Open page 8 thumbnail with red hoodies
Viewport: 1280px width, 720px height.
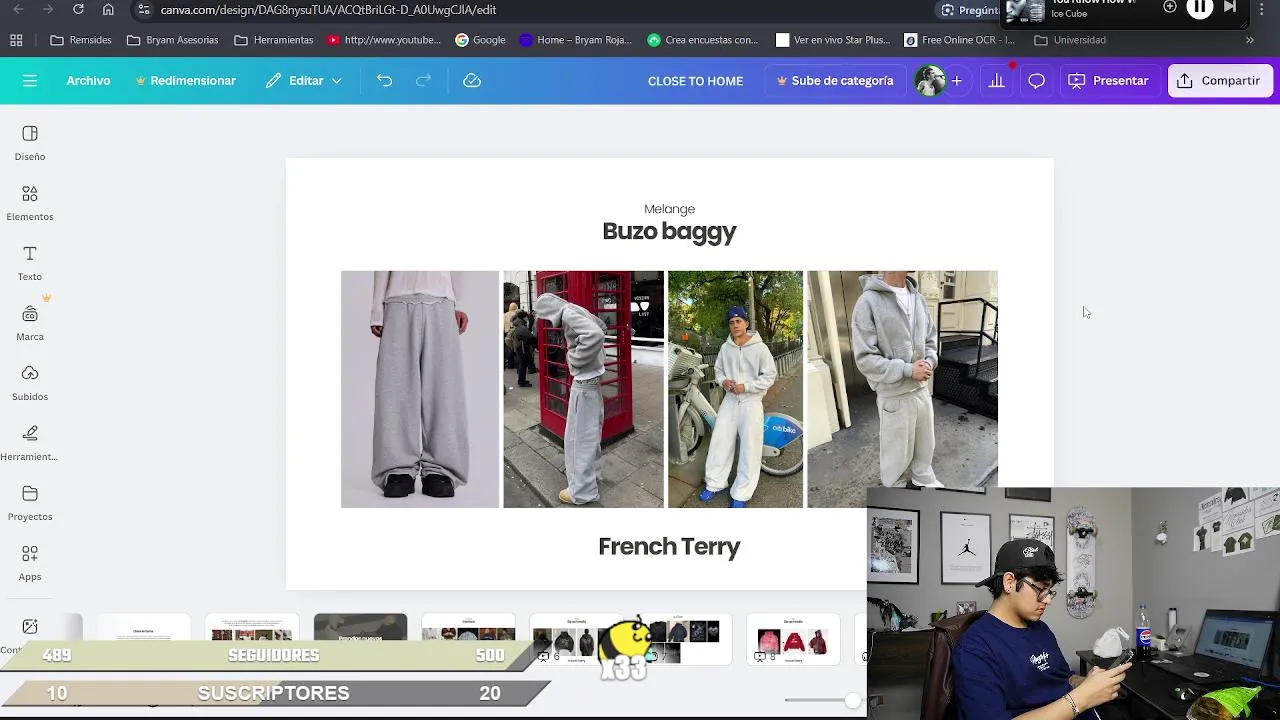[793, 639]
